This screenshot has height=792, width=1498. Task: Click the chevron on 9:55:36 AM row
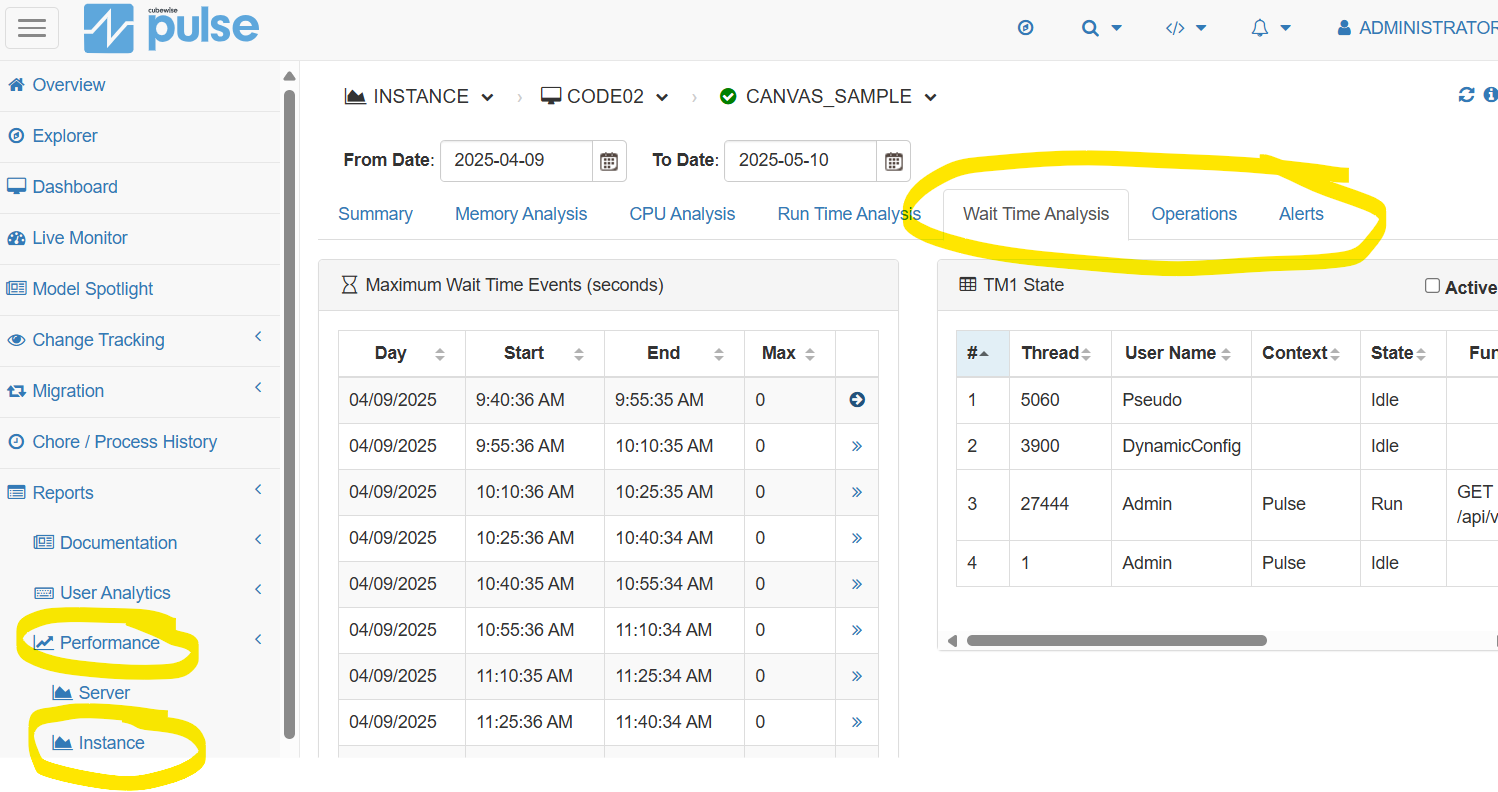(x=857, y=446)
